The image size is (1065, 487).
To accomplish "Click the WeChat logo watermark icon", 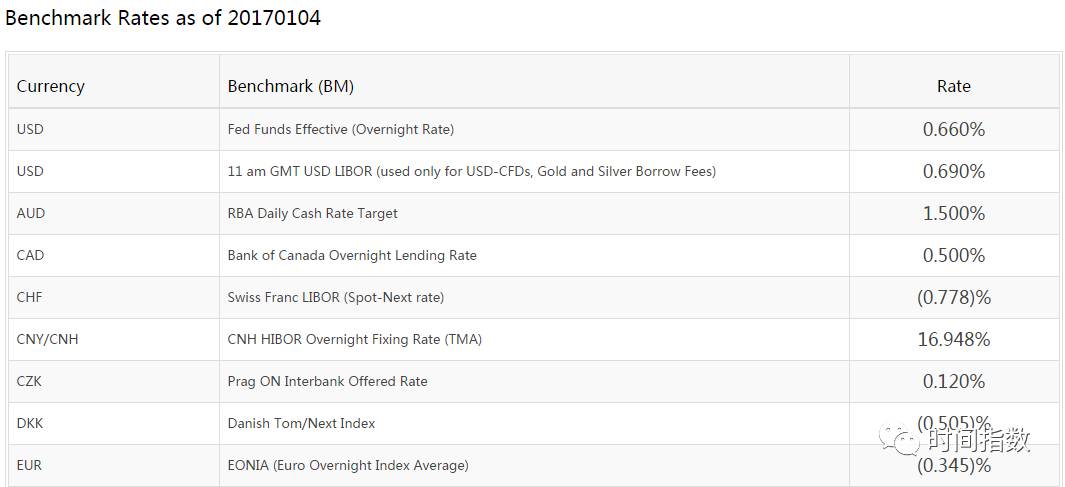I will click(899, 438).
